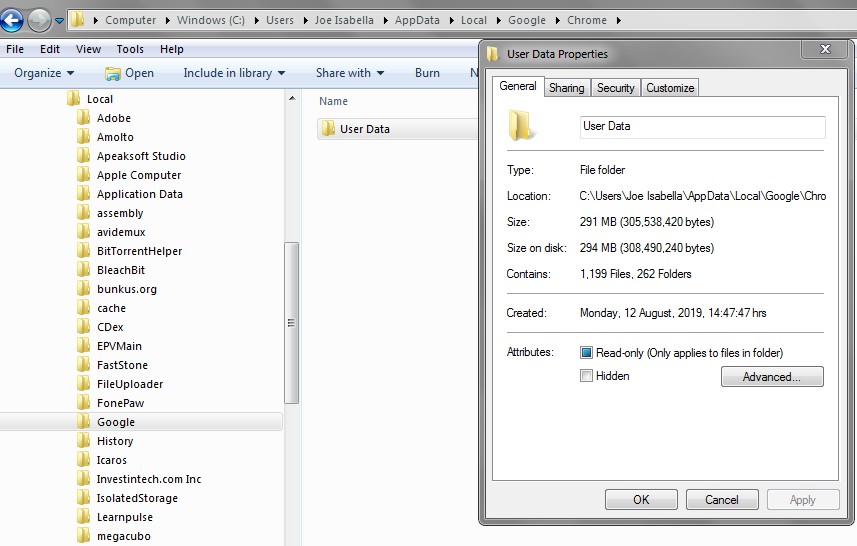Select History folder in the tree

(x=115, y=441)
